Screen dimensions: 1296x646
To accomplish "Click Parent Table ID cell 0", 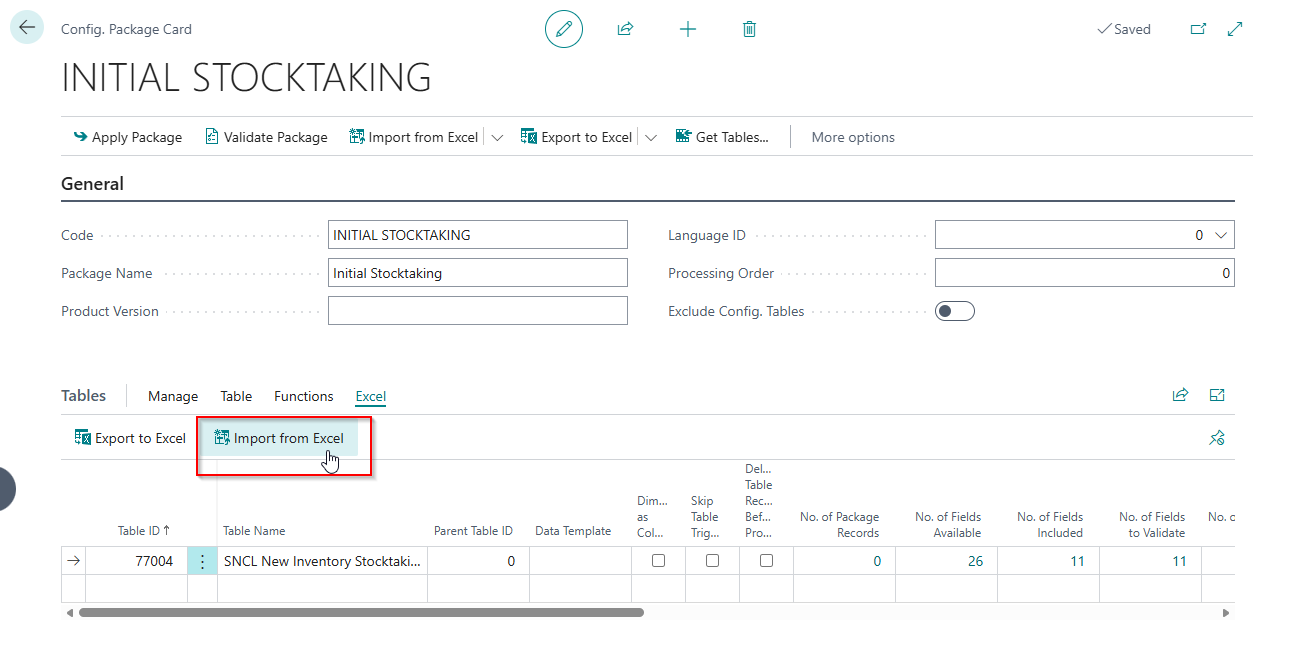I will point(478,561).
